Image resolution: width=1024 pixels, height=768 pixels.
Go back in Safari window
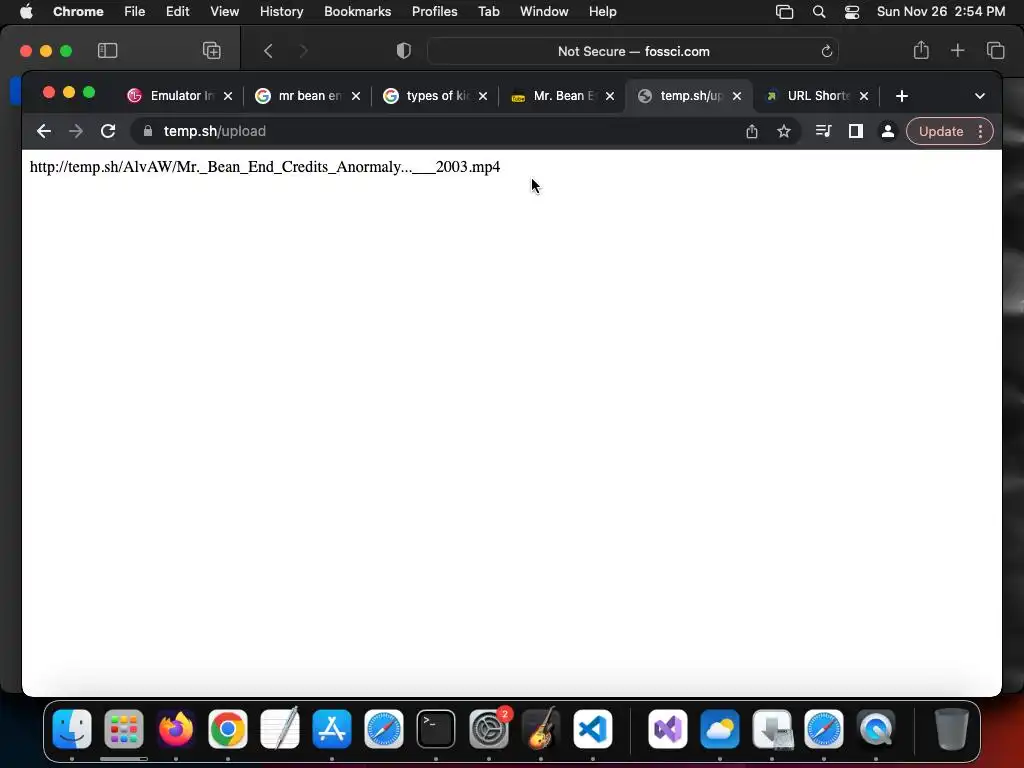[268, 51]
